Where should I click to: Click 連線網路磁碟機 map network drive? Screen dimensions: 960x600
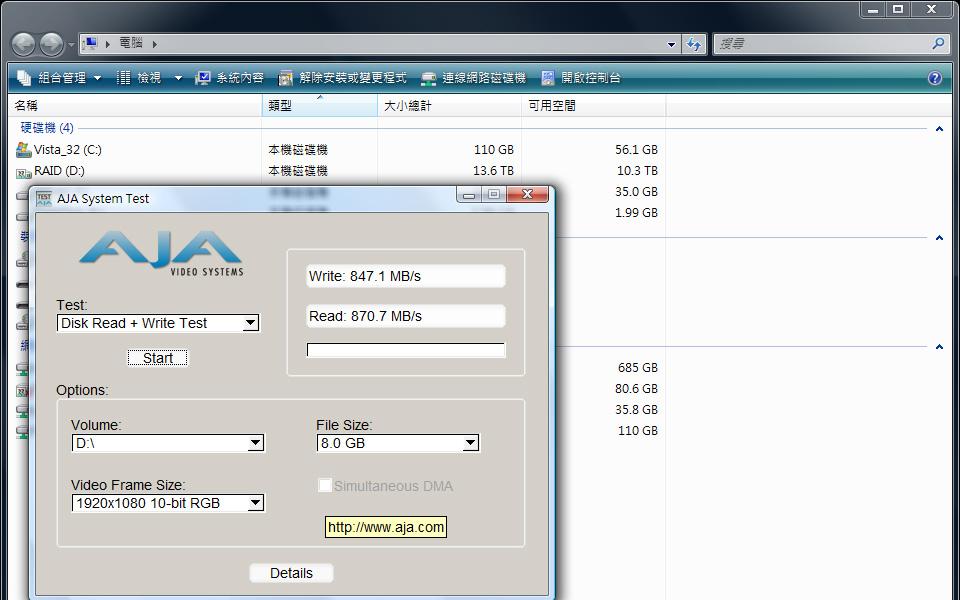coord(474,78)
